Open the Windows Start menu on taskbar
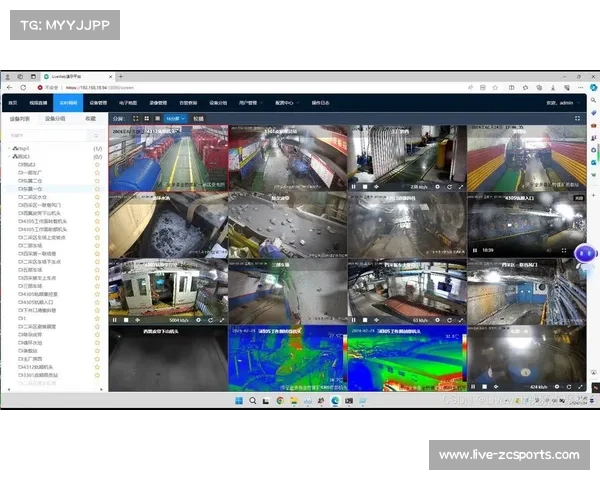 [239, 401]
